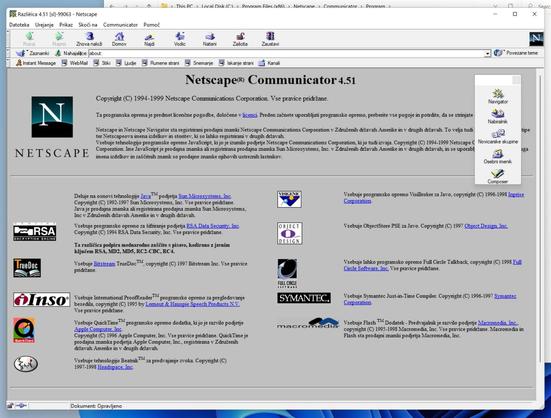
Task: Follow the Lernout & Hauspie Speech Products link
Action: [x=193, y=304]
